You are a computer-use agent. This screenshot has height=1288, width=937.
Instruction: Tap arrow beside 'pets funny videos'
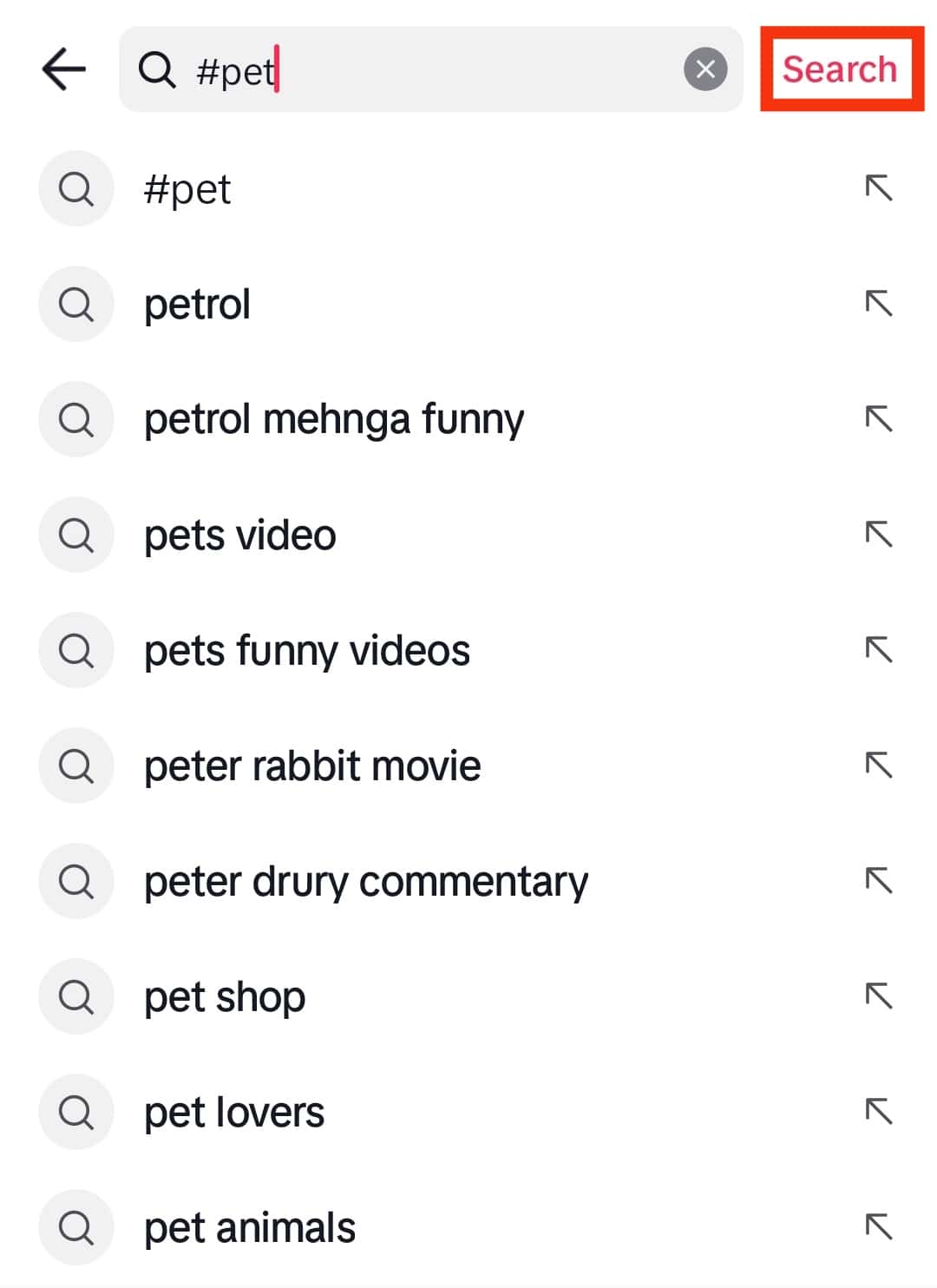pyautogui.click(x=878, y=649)
